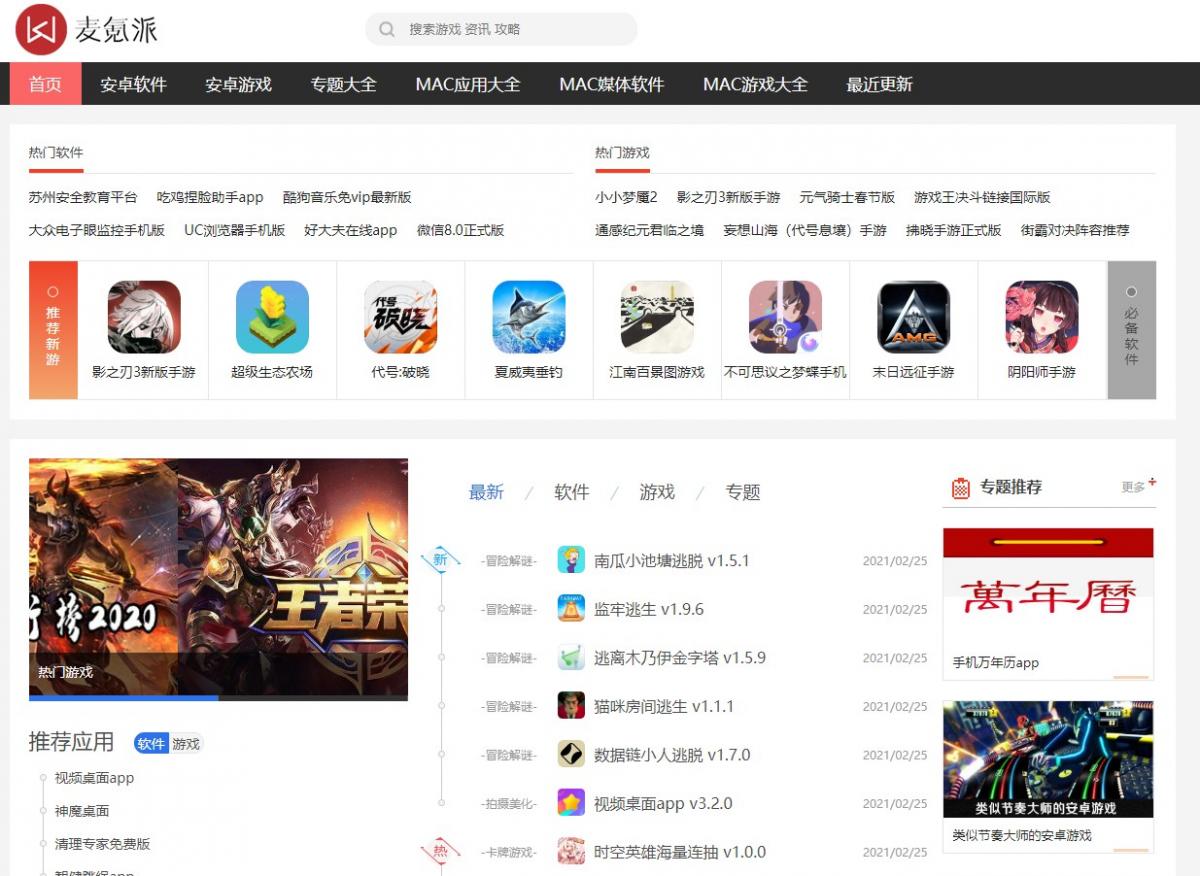Viewport: 1200px width, 876px height.
Task: Switch to the 必备软件 side tab
Action: pos(1131,330)
